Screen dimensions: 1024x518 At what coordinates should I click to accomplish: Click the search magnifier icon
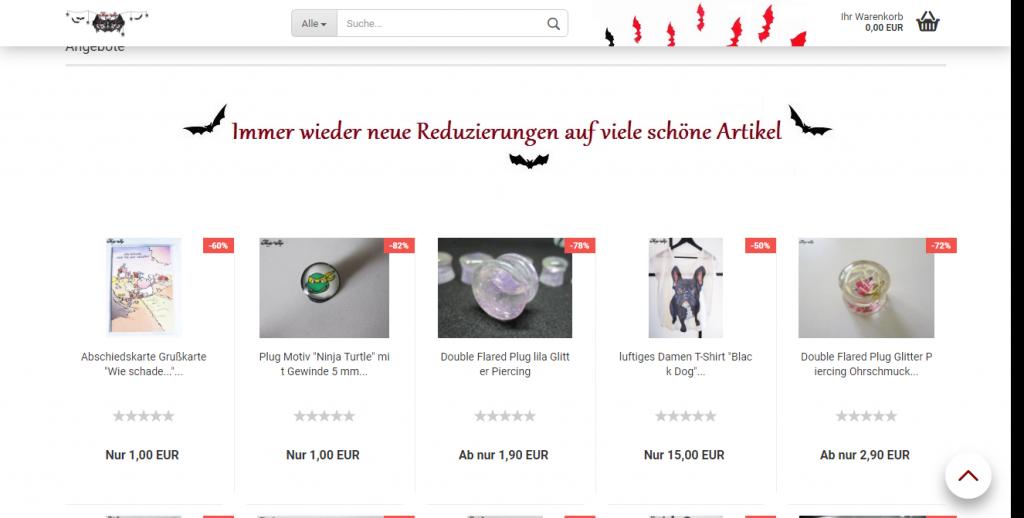553,24
